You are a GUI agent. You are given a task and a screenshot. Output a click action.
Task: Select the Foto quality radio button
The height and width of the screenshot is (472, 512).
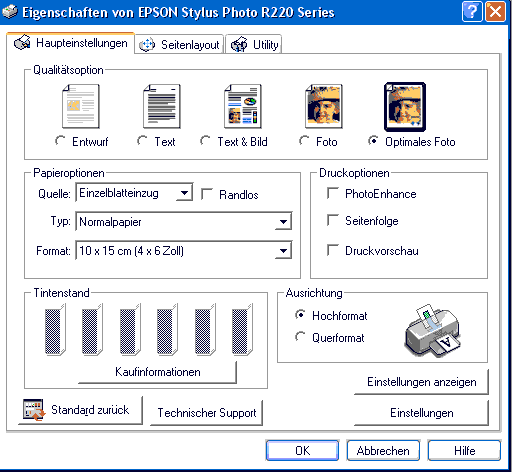pyautogui.click(x=304, y=141)
